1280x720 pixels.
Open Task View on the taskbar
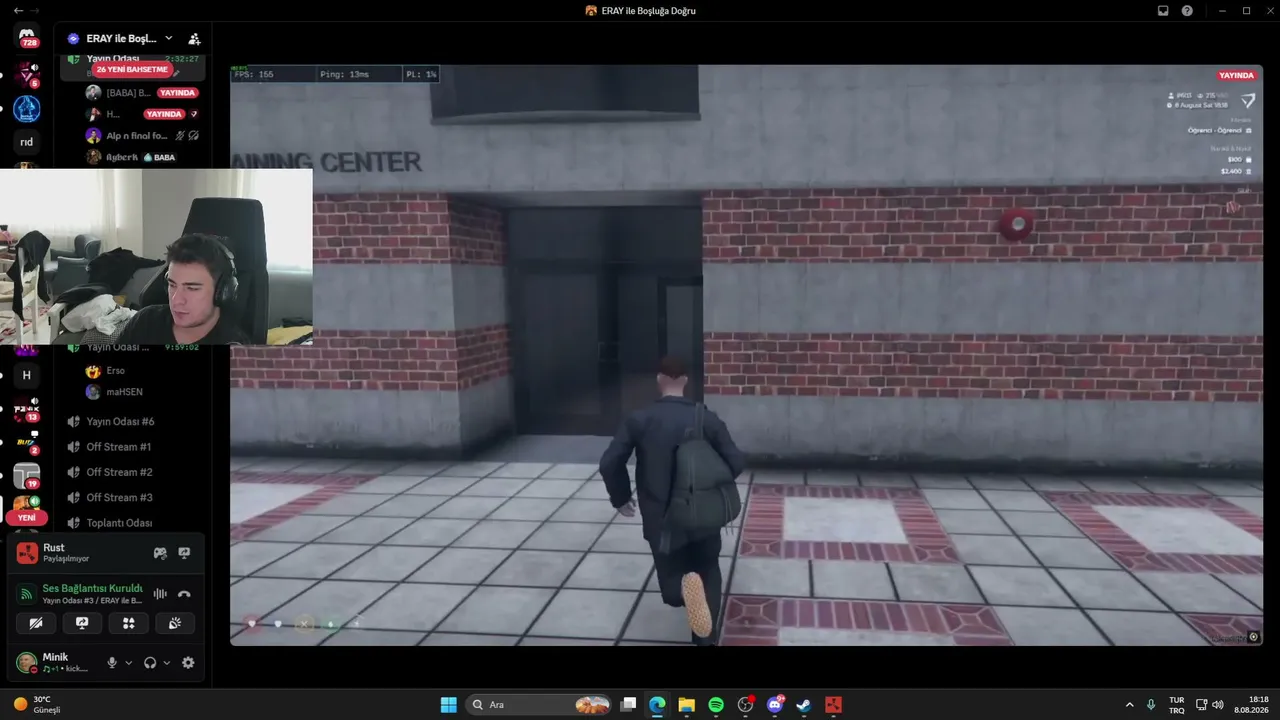click(x=628, y=705)
